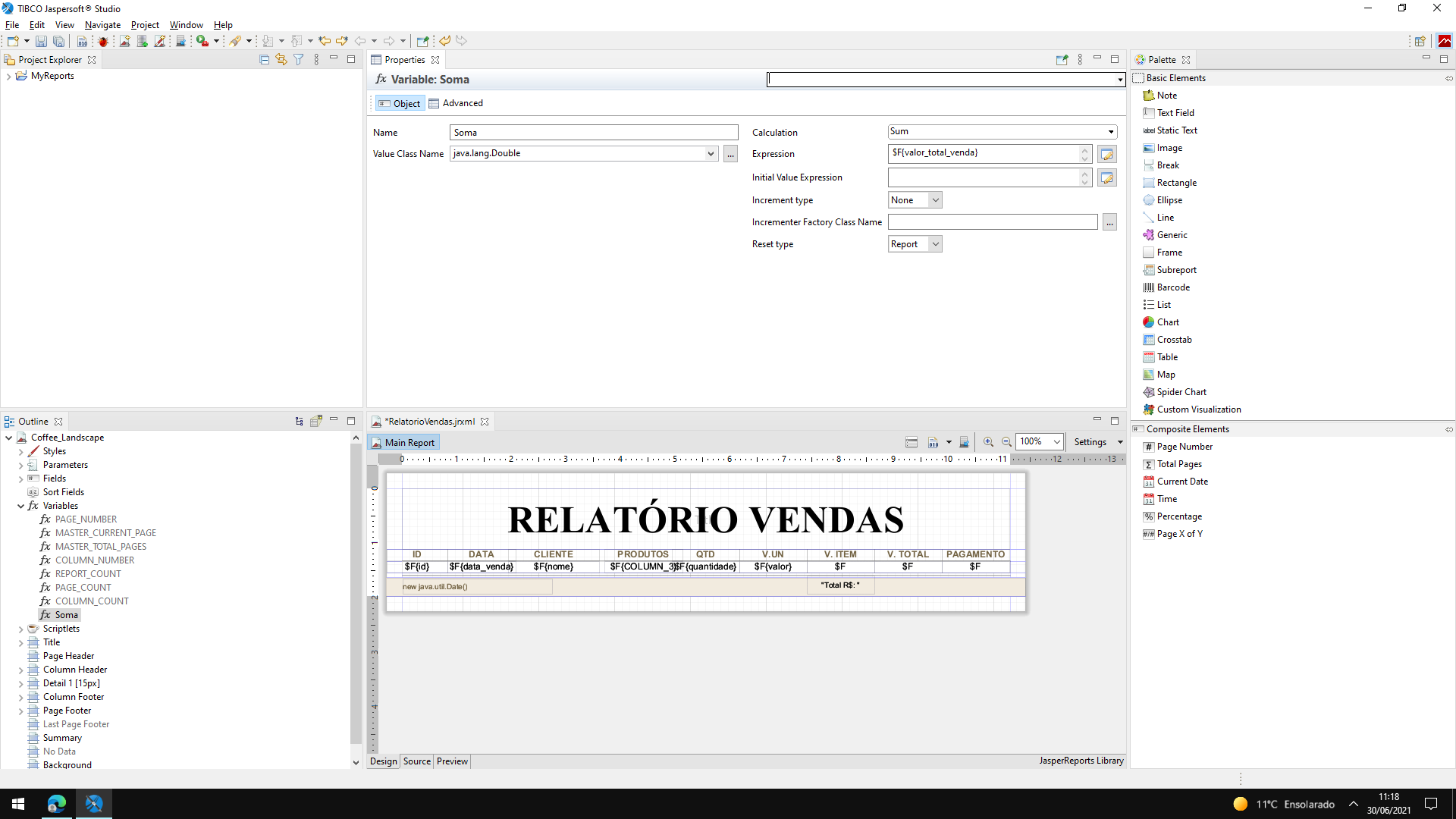Screen dimensions: 1456x819
Task: Click the Save toolbar icon
Action: (x=41, y=41)
